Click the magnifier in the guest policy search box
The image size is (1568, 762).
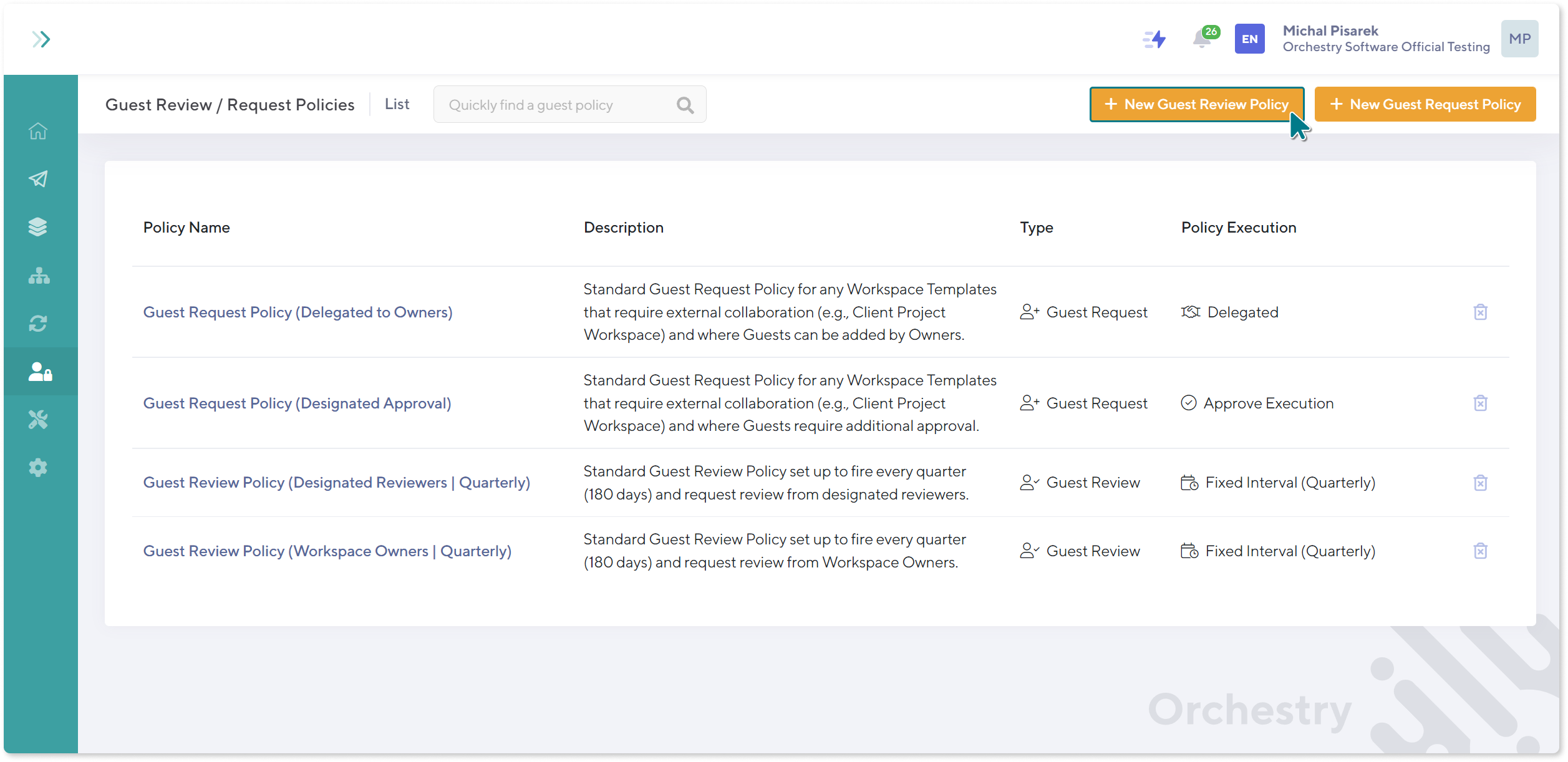coord(685,104)
